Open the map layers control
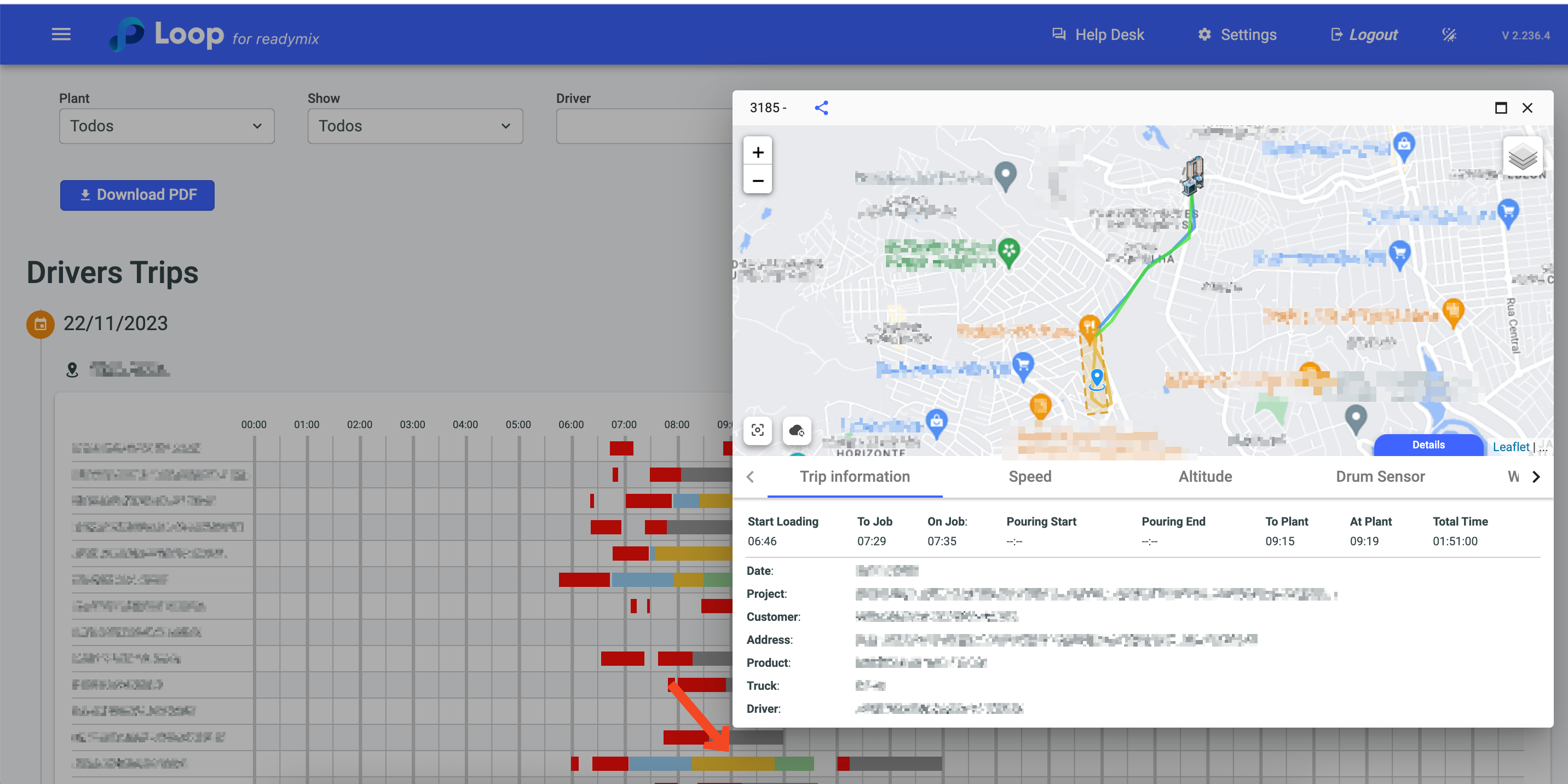Viewport: 1568px width, 784px height. [x=1523, y=157]
